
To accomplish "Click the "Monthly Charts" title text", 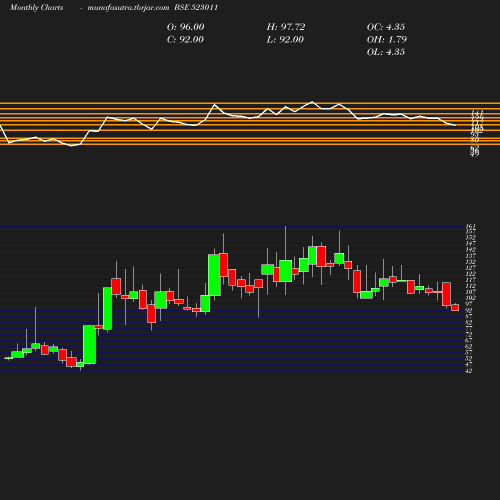I will (37, 8).
